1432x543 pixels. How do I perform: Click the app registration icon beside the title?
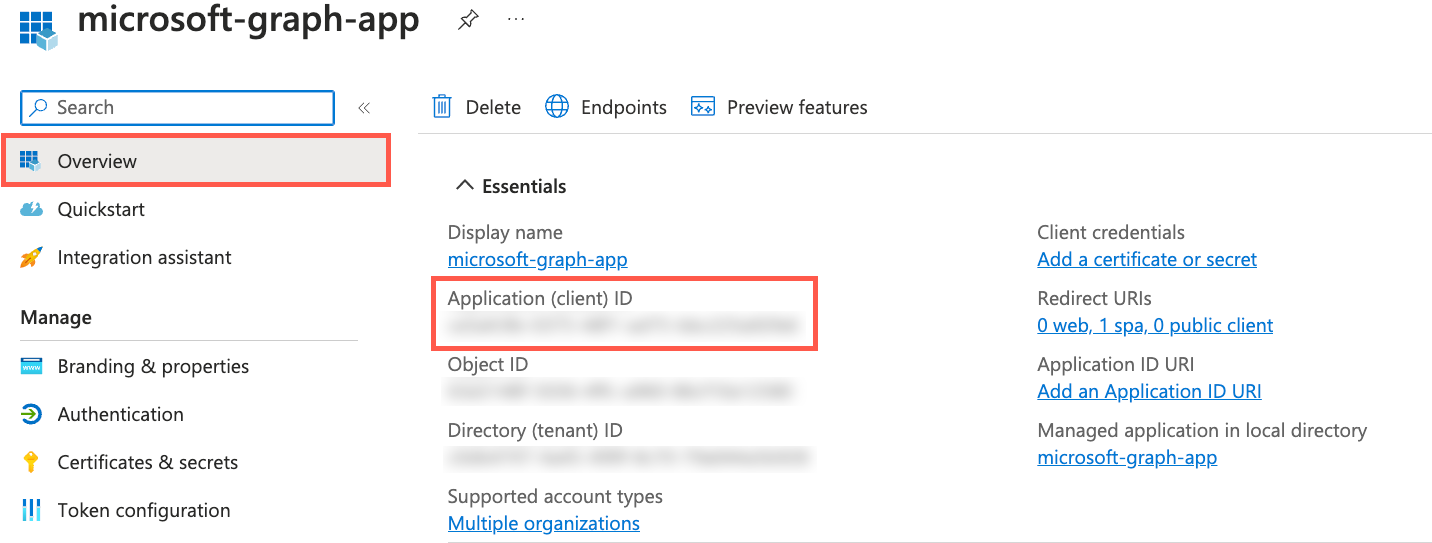point(39,29)
